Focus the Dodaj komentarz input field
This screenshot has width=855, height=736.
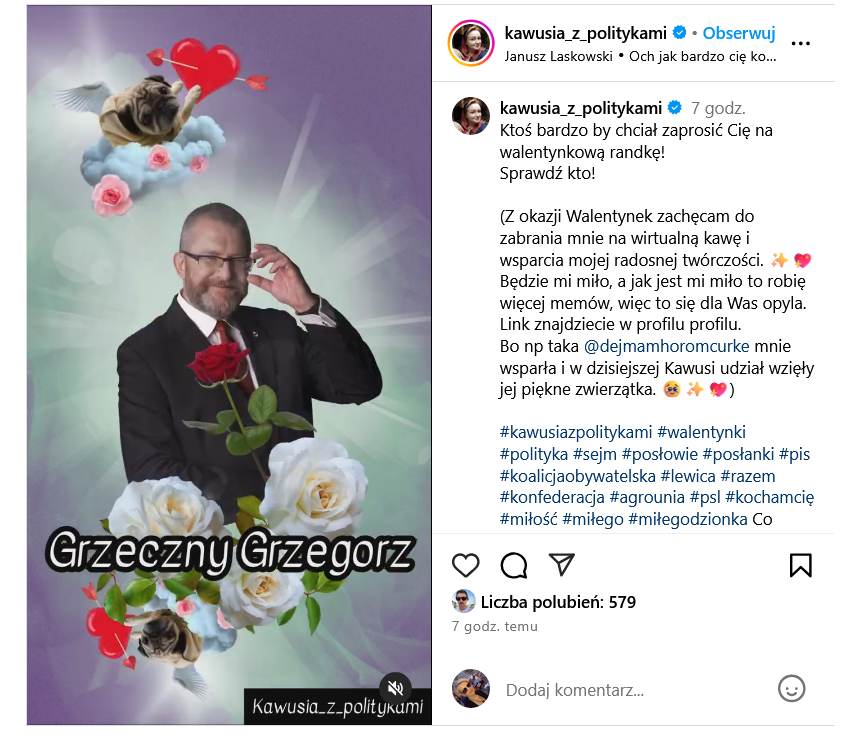633,690
